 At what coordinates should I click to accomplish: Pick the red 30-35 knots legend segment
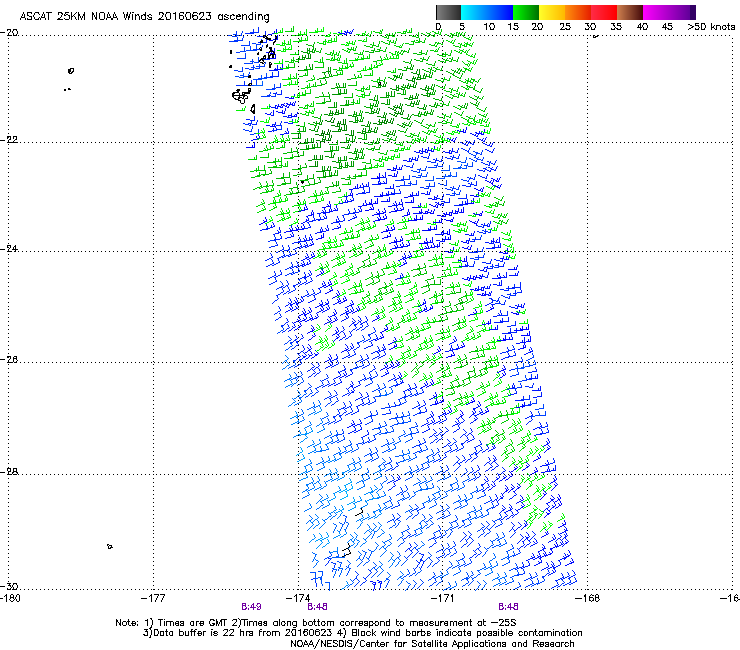[604, 12]
